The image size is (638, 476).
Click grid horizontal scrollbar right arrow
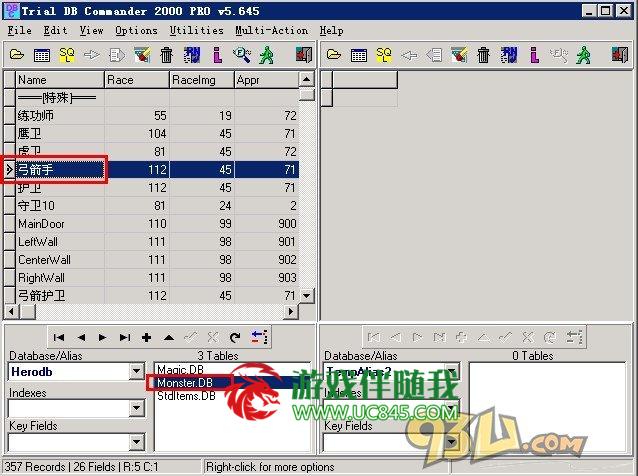point(291,312)
